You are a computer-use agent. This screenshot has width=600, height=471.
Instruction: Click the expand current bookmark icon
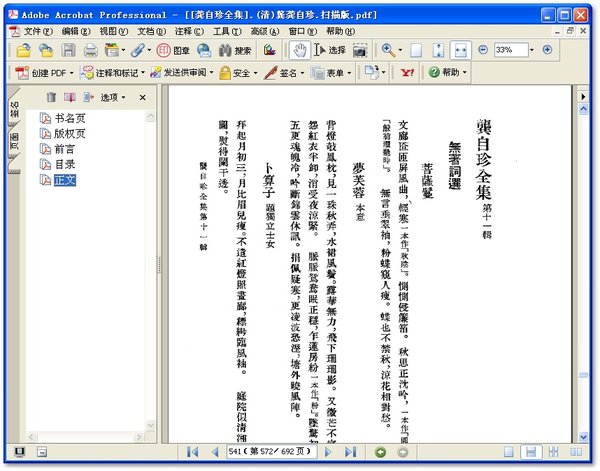(x=89, y=97)
